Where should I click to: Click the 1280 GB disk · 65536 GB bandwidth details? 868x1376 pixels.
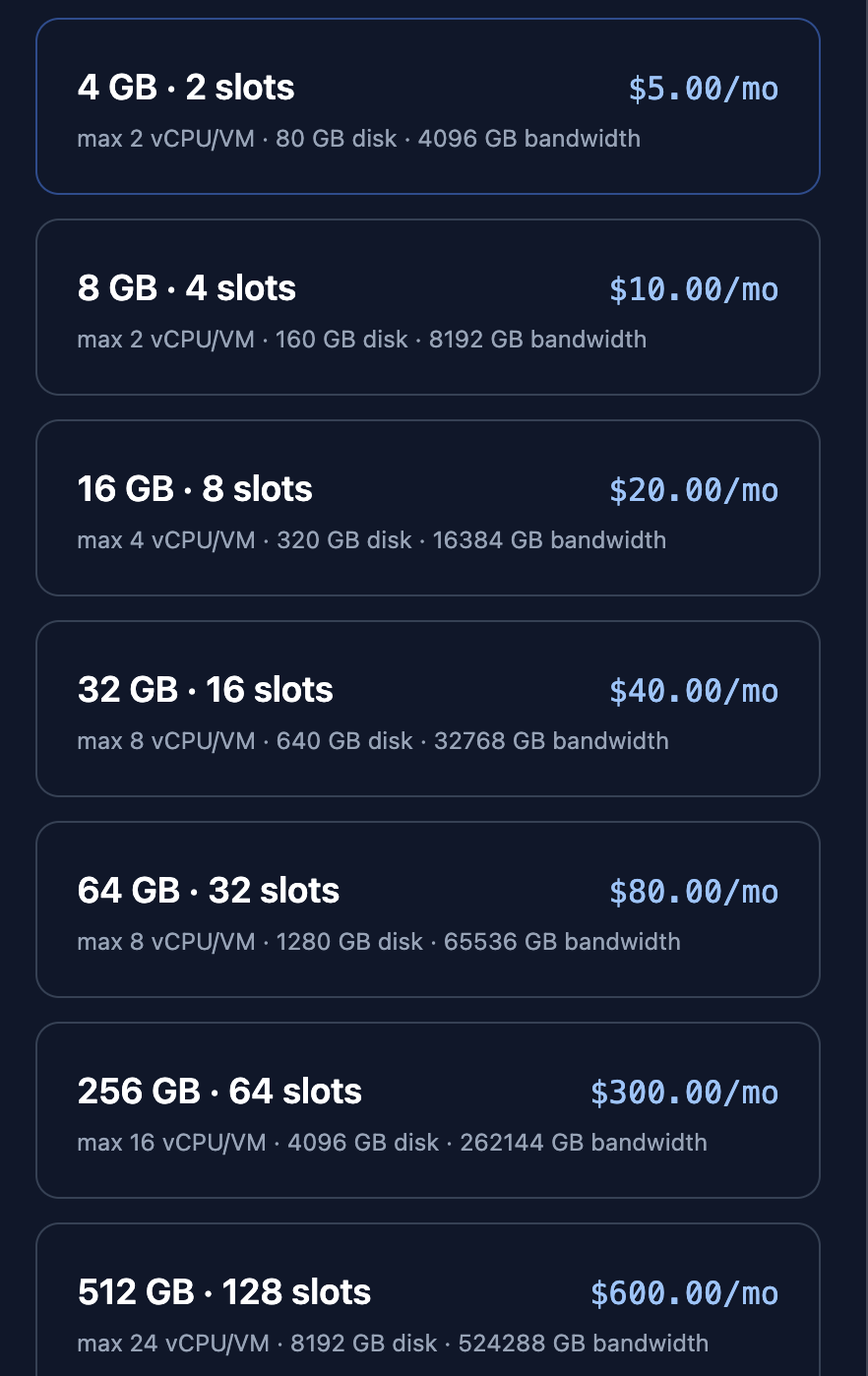[478, 942]
